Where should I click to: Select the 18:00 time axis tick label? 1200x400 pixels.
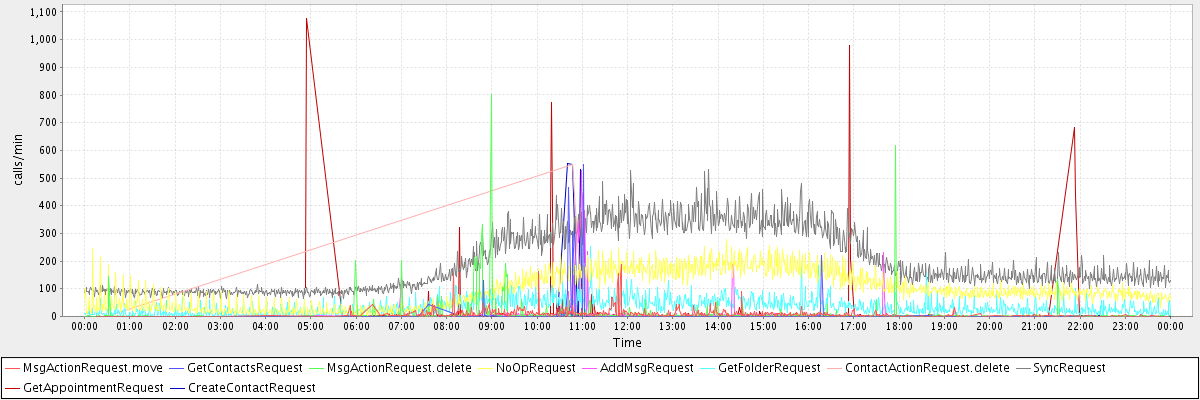point(898,326)
